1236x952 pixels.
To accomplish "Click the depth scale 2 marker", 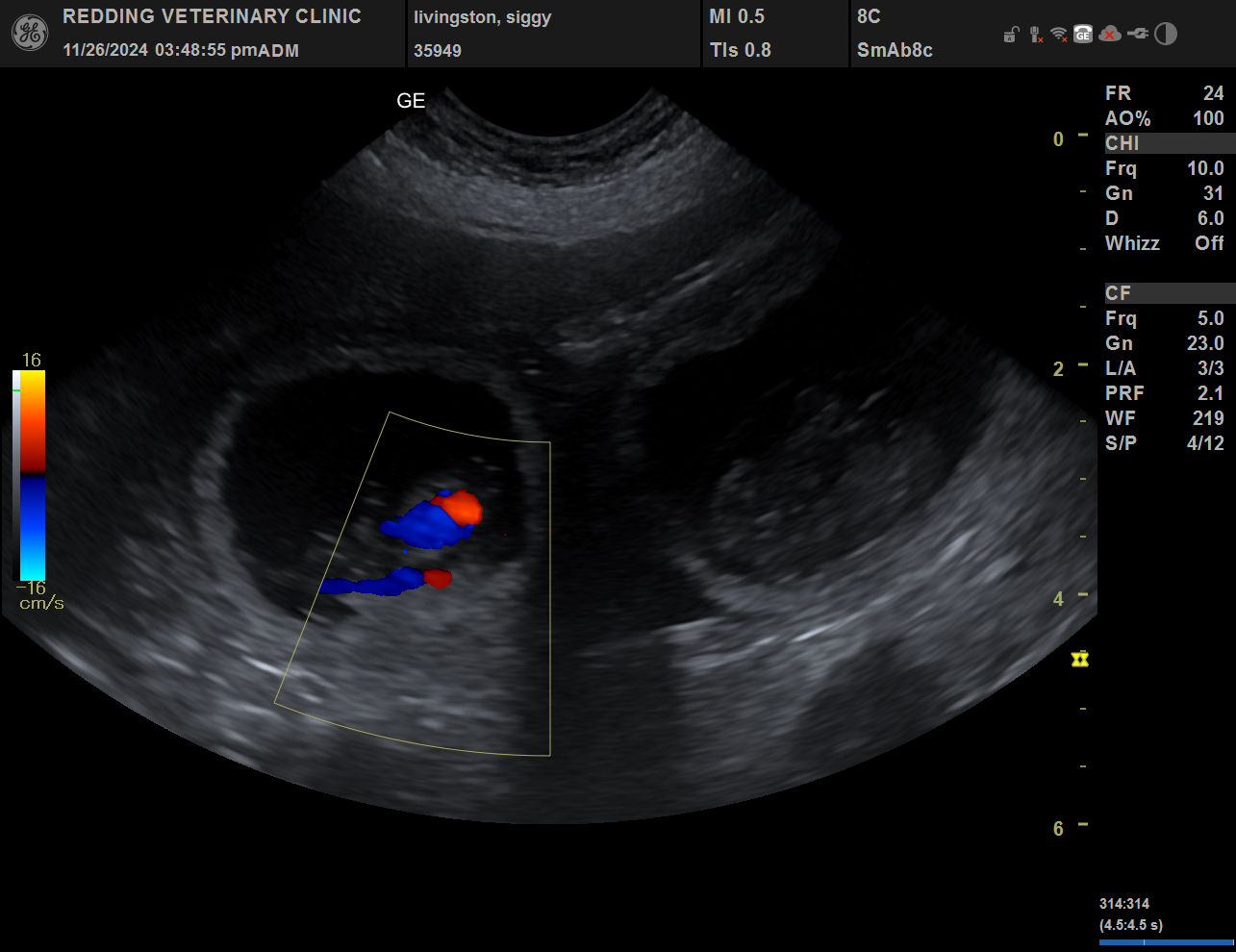I will pos(1058,369).
